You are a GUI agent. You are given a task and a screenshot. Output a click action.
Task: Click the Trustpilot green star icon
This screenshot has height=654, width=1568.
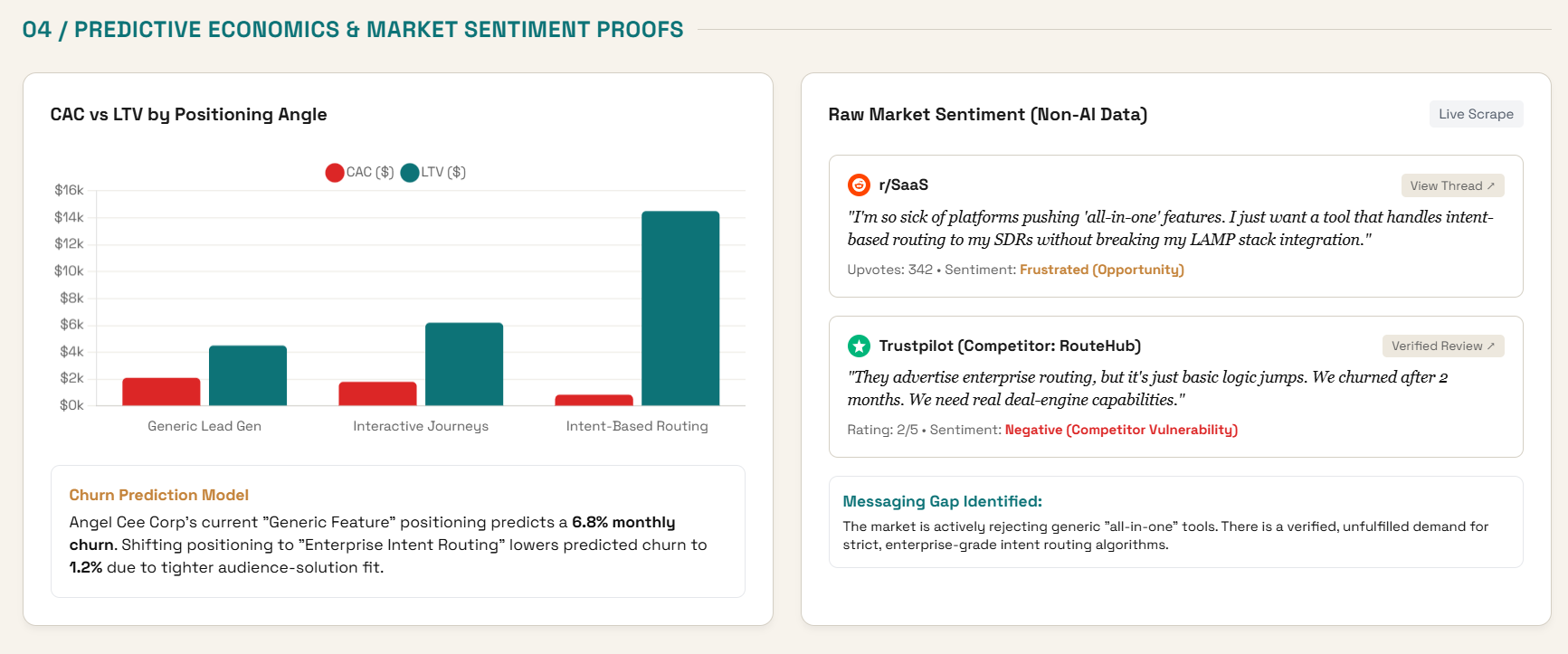pyautogui.click(x=859, y=346)
